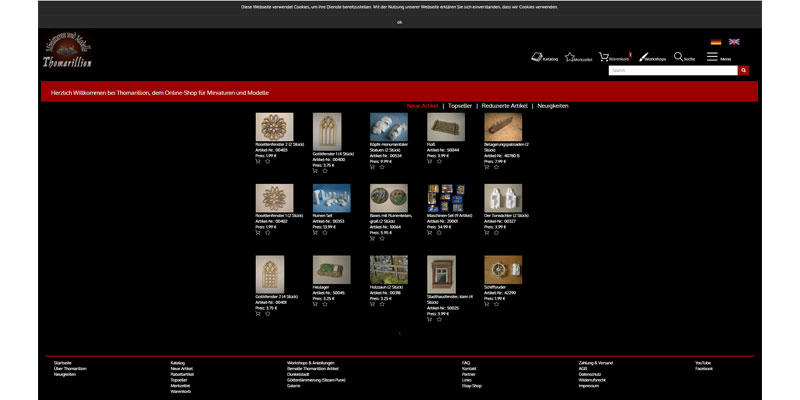Image resolution: width=800 pixels, height=400 pixels.
Task: Expand the Menü hamburger menu
Action: coord(713,57)
